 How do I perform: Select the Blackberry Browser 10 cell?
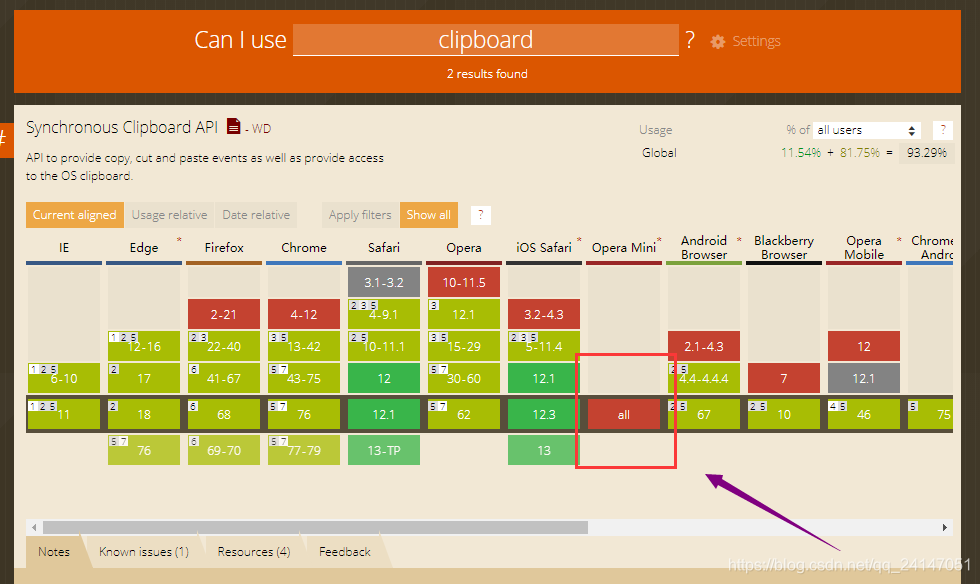784,414
